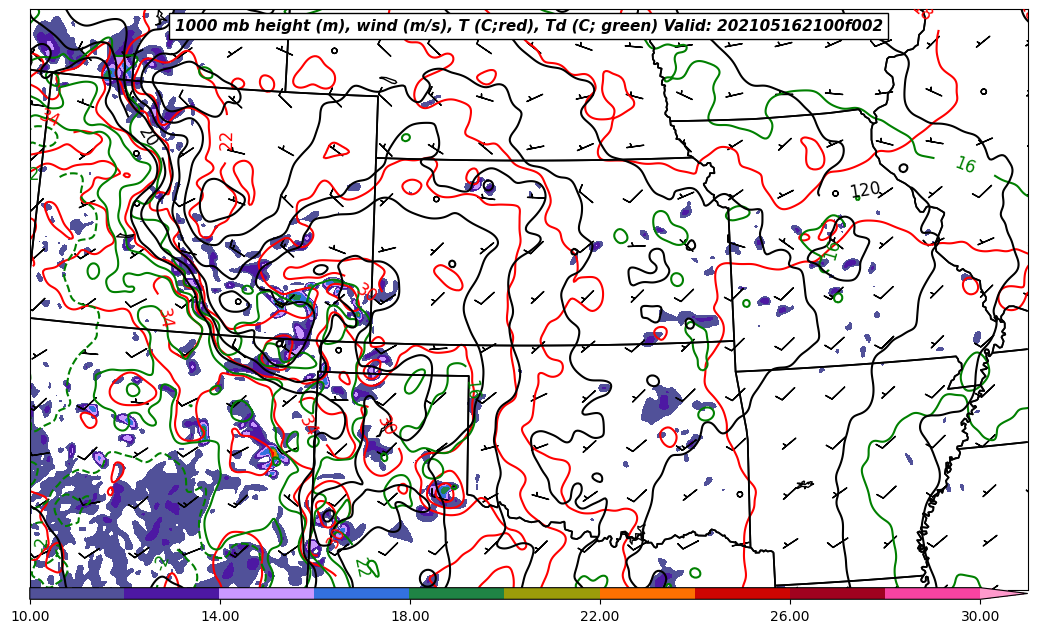Select the green colorbar segment
The image size is (1037, 633).
(456, 593)
